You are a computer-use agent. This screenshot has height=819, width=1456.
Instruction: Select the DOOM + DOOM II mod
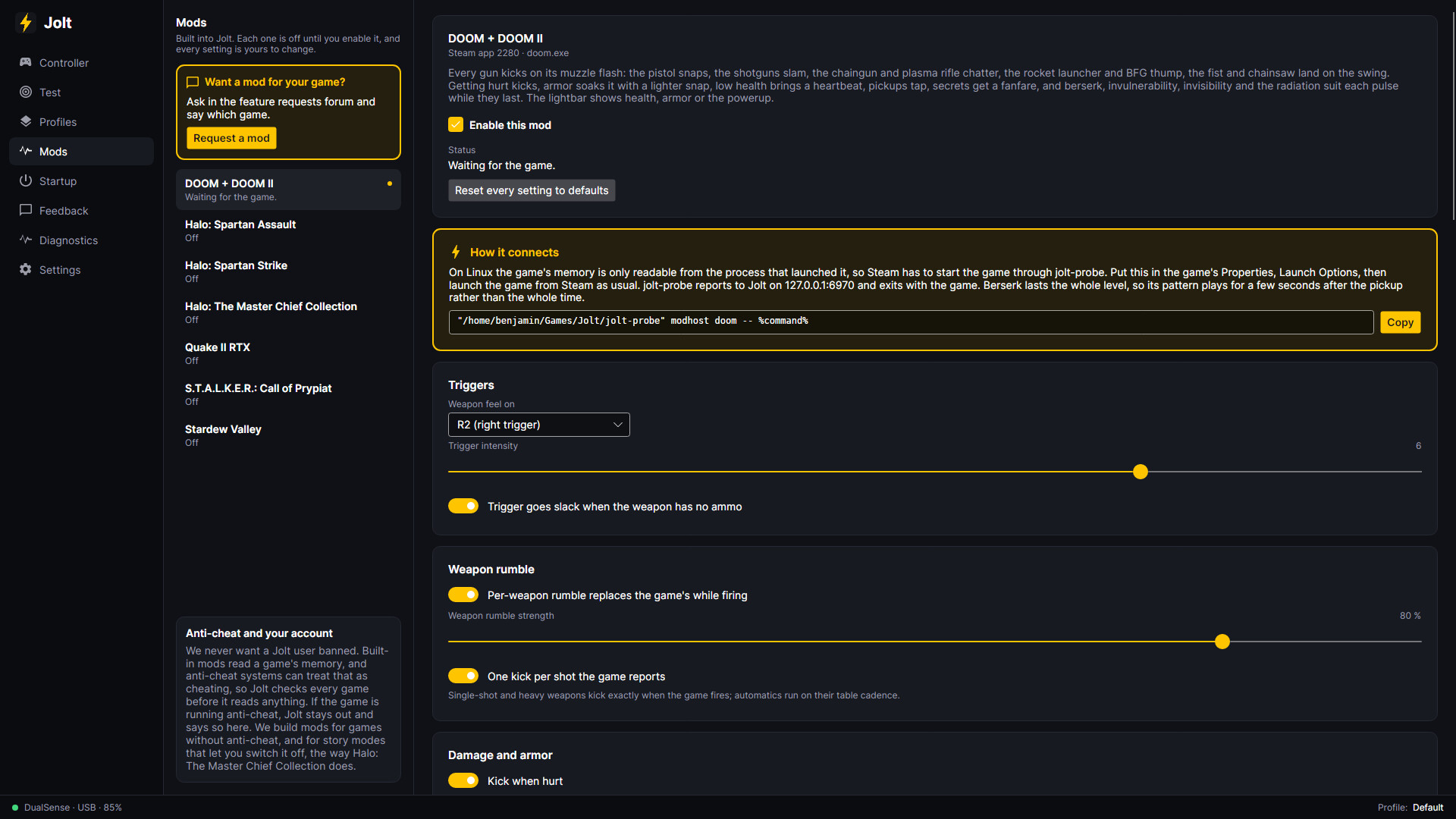[x=288, y=190]
